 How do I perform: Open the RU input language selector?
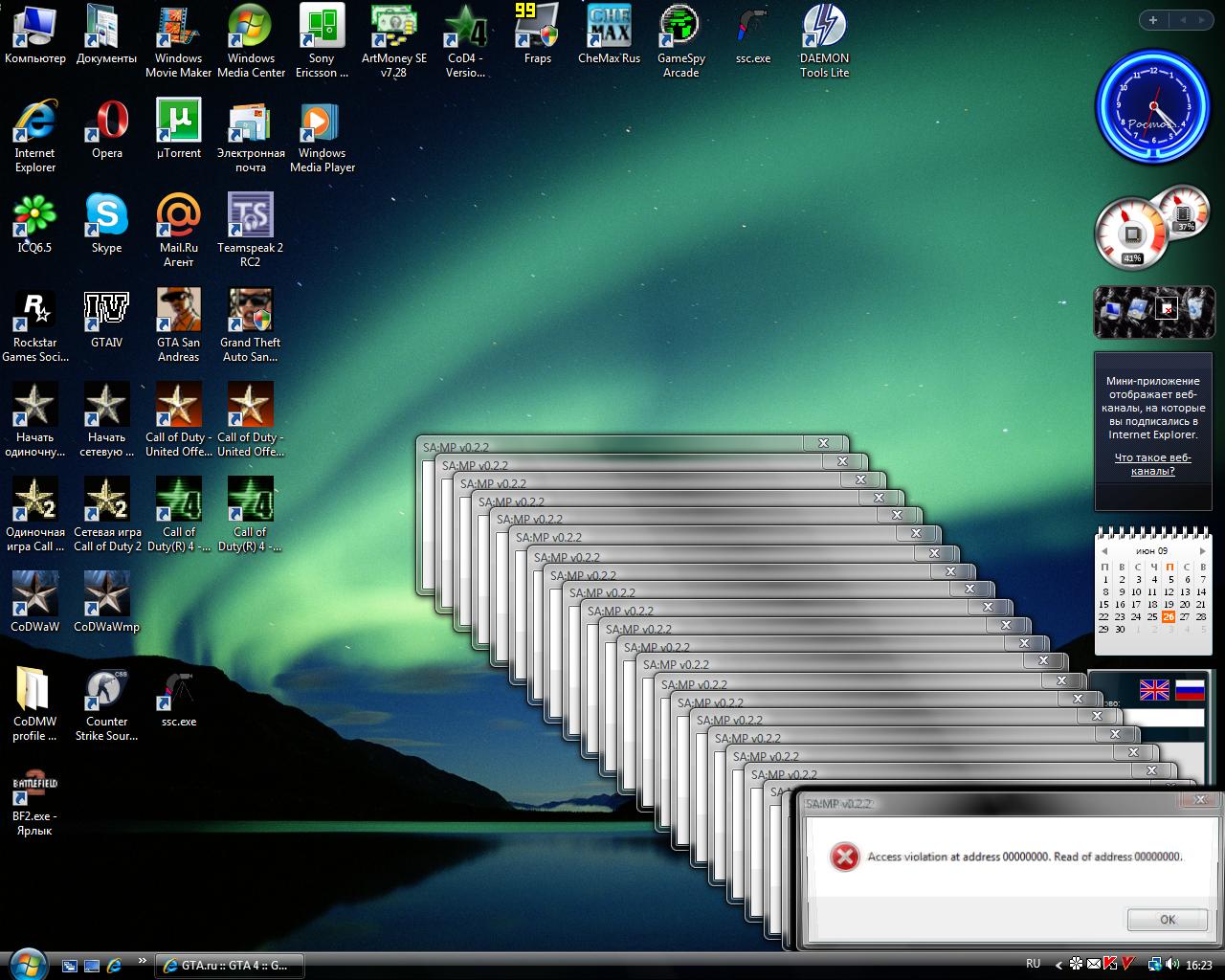[x=1033, y=964]
